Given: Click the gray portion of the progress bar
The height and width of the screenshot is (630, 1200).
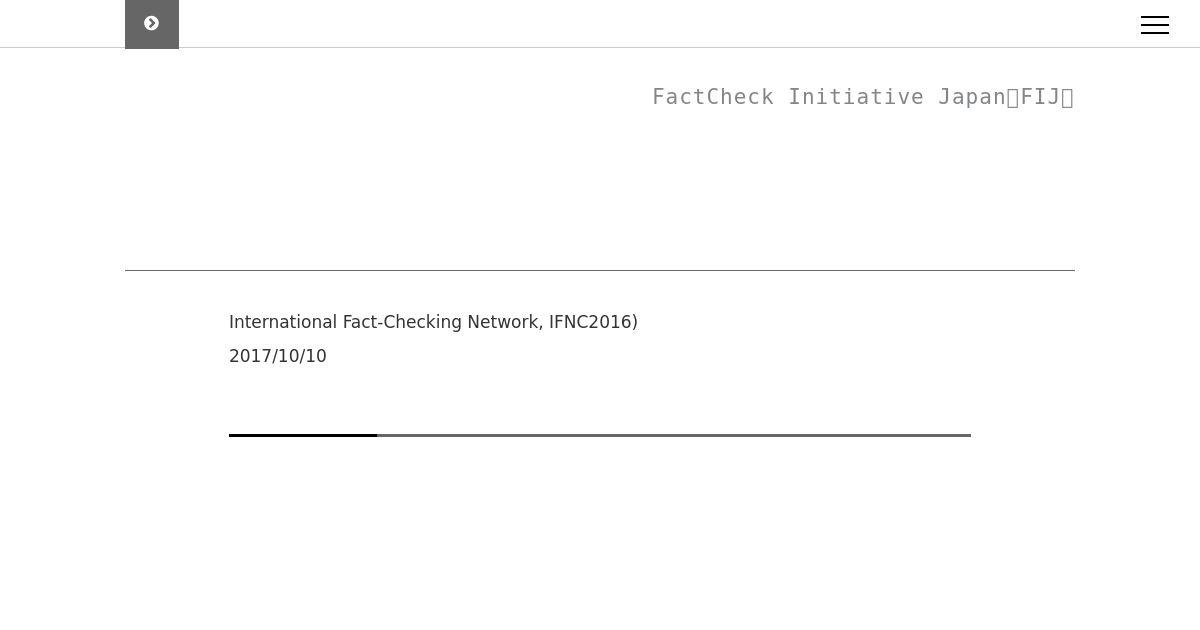Looking at the screenshot, I should click(x=674, y=435).
